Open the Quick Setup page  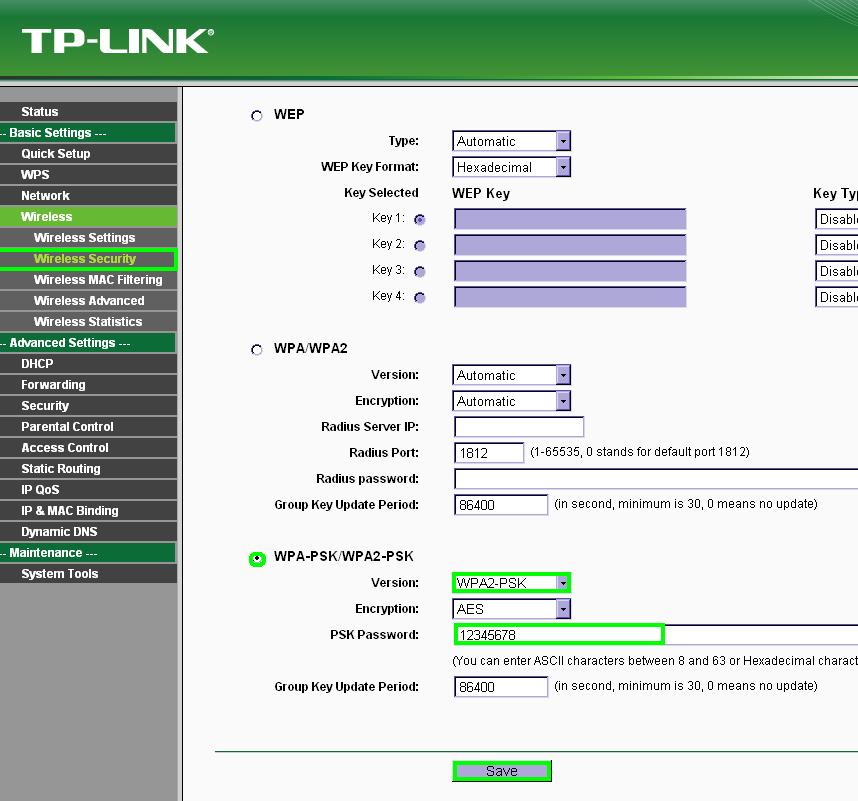55,154
